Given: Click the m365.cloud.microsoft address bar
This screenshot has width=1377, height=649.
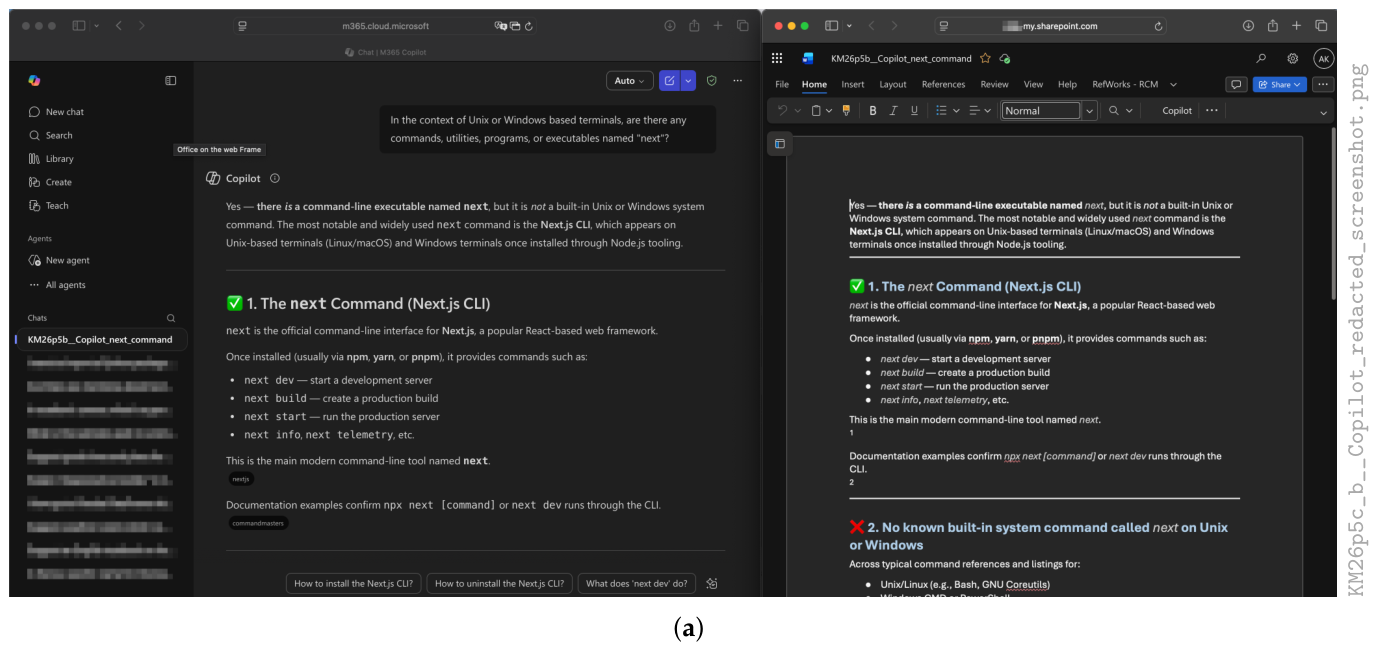Looking at the screenshot, I should click(x=386, y=26).
